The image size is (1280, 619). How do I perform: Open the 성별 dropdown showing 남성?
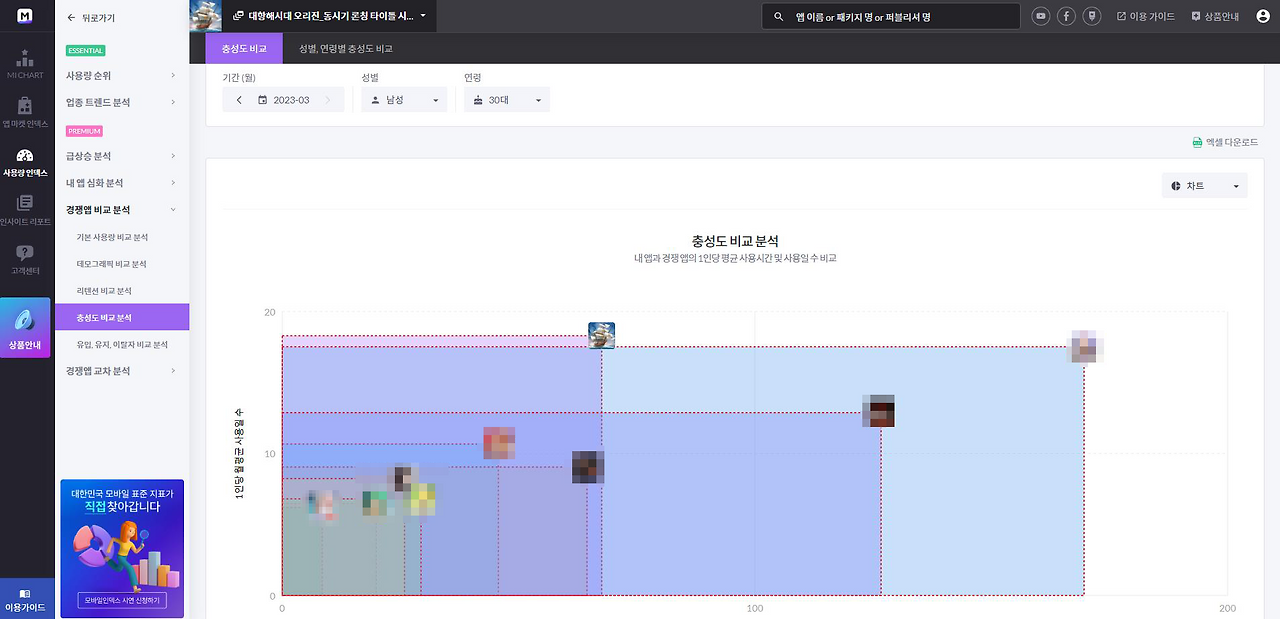(404, 100)
